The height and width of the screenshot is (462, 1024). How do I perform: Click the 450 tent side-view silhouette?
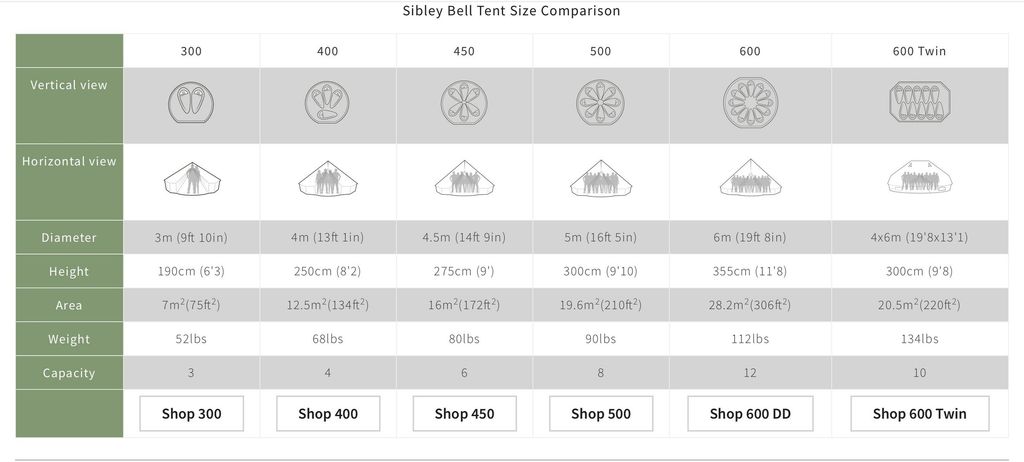pyautogui.click(x=464, y=178)
